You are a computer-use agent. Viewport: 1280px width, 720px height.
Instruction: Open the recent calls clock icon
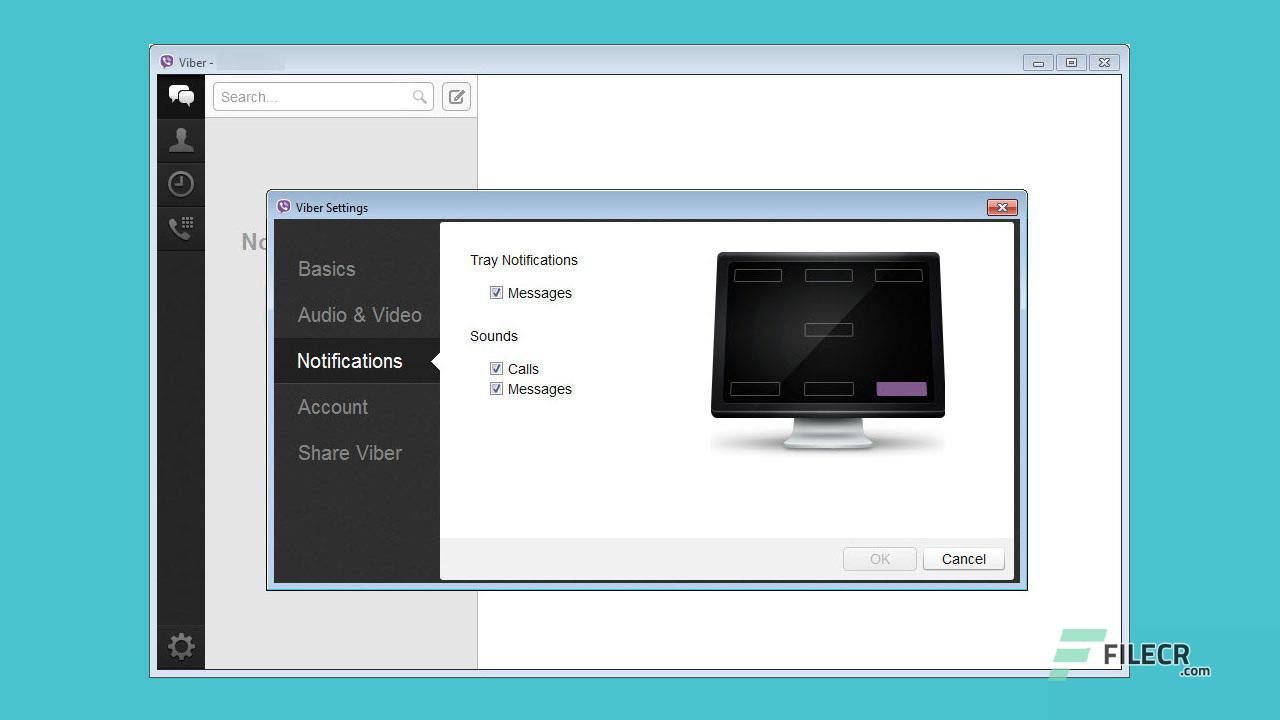click(181, 184)
